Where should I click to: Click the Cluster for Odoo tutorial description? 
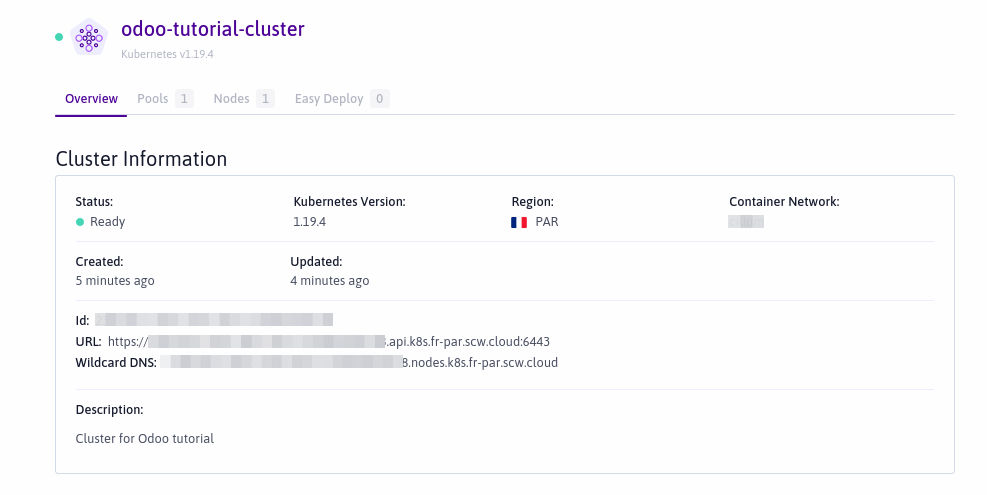(145, 438)
